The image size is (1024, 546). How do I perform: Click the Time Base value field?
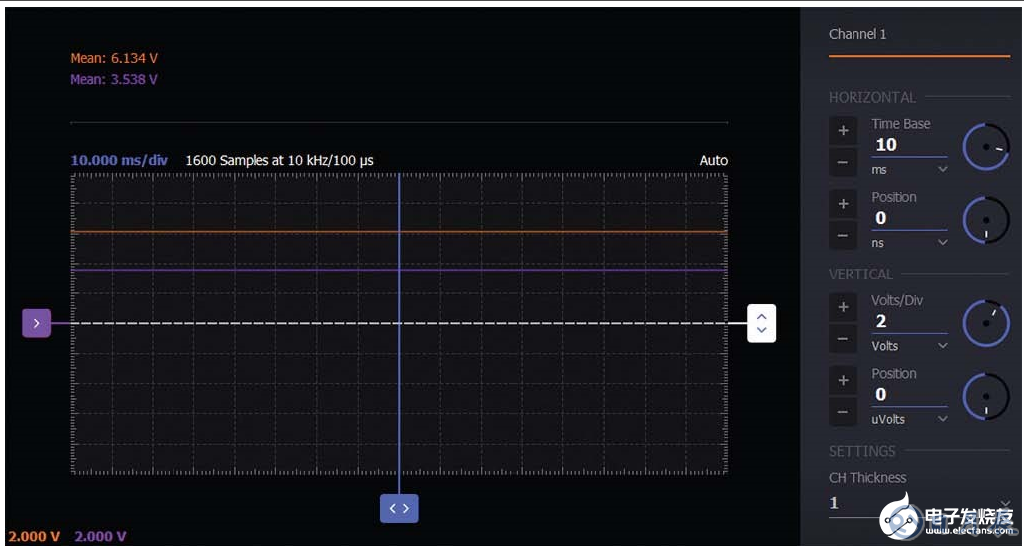click(907, 145)
